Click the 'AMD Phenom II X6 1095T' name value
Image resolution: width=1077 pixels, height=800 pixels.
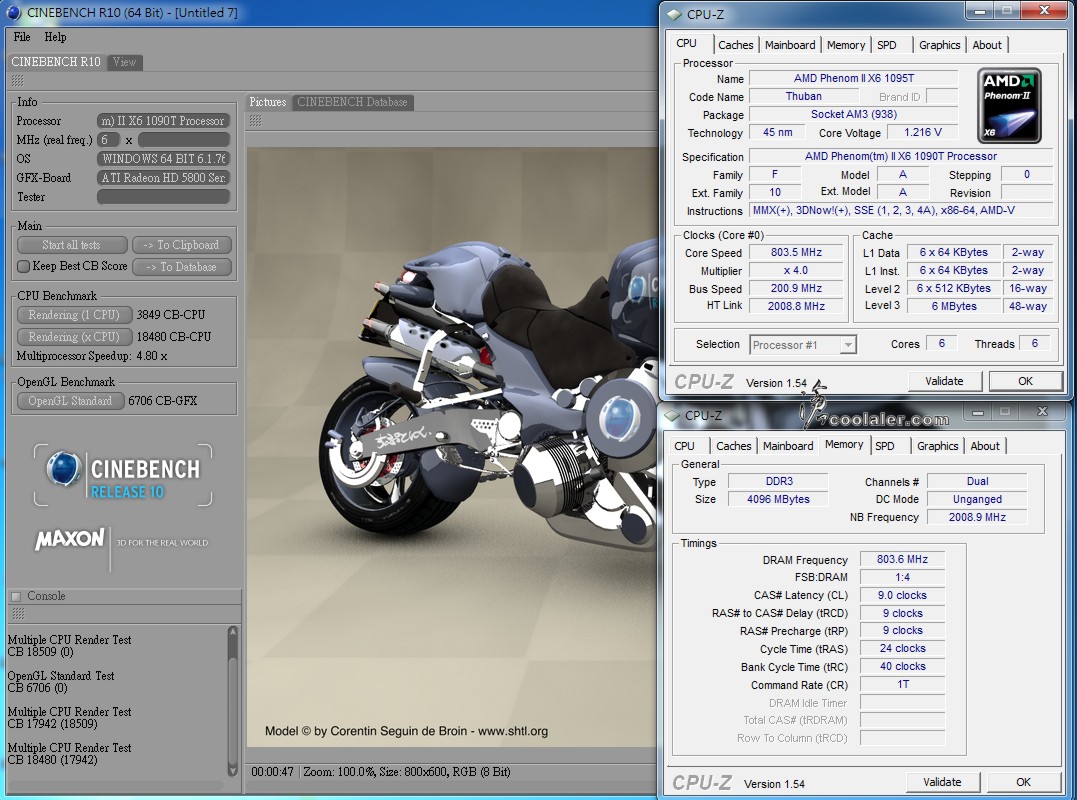click(x=854, y=78)
